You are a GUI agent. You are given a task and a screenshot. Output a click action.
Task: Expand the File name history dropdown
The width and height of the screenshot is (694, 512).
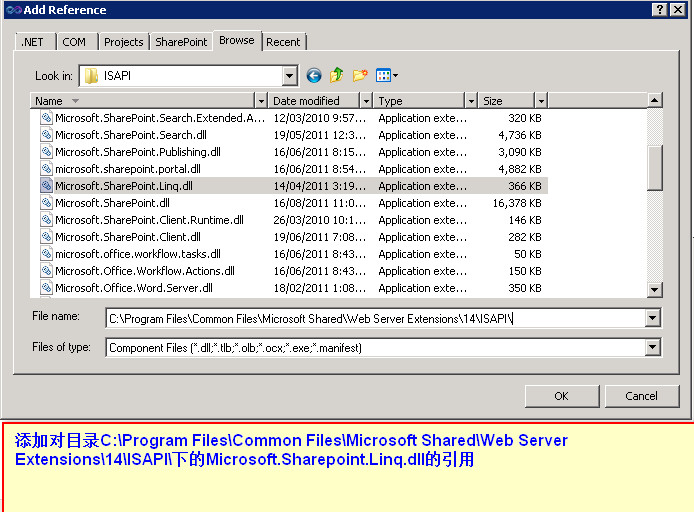point(652,318)
